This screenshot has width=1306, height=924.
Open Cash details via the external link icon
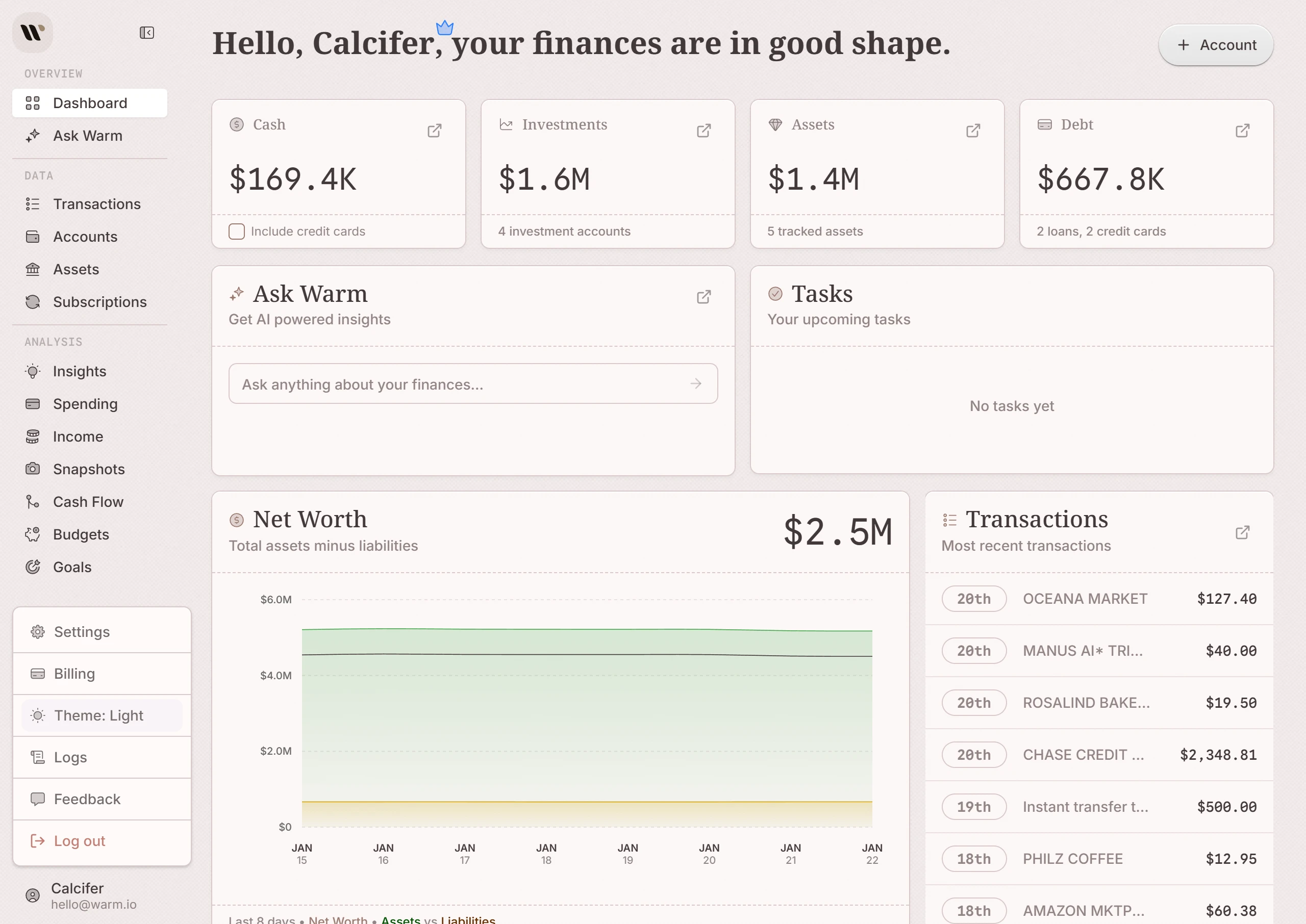click(434, 131)
